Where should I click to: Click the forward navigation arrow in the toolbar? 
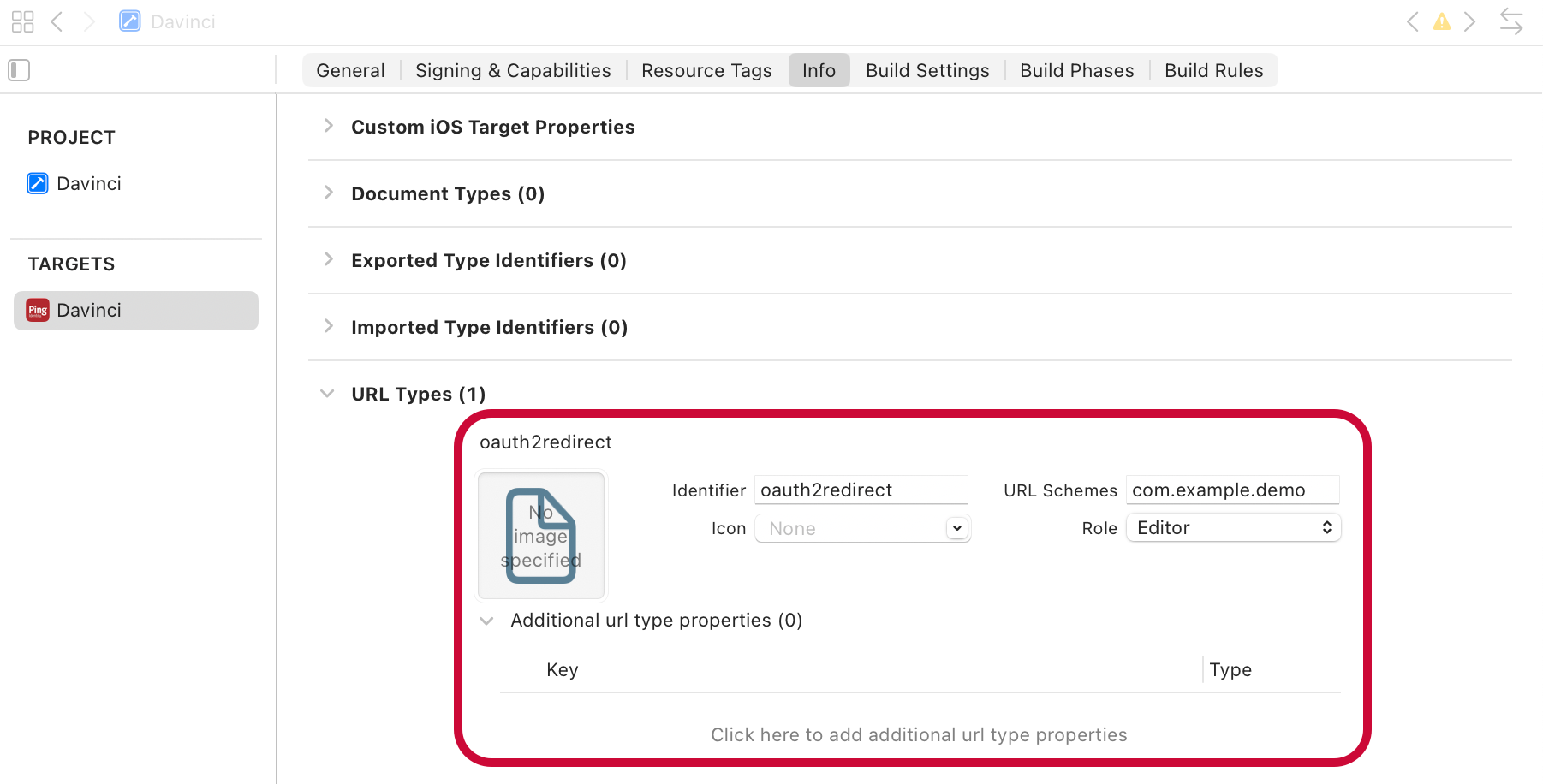[x=1470, y=21]
